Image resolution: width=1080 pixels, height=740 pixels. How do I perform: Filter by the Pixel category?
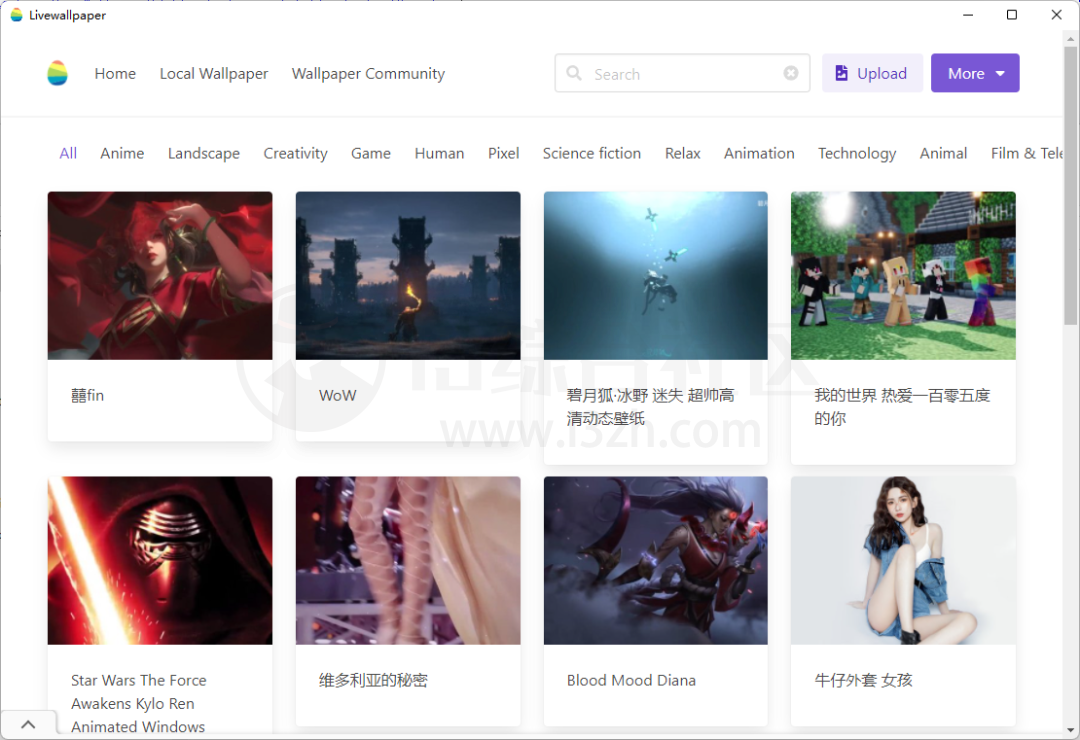coord(503,153)
